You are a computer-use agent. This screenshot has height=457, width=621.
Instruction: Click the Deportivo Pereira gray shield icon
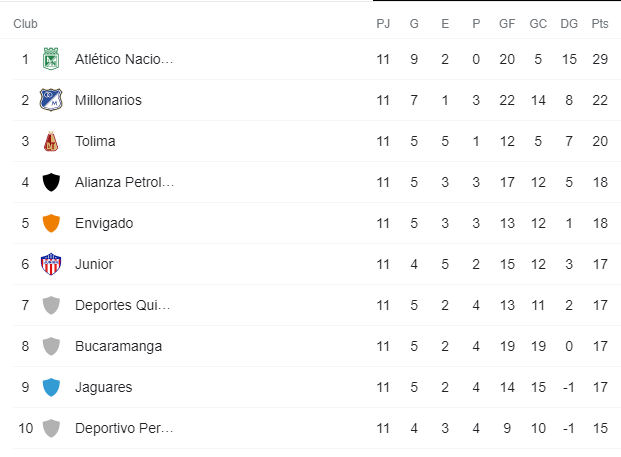tap(51, 428)
